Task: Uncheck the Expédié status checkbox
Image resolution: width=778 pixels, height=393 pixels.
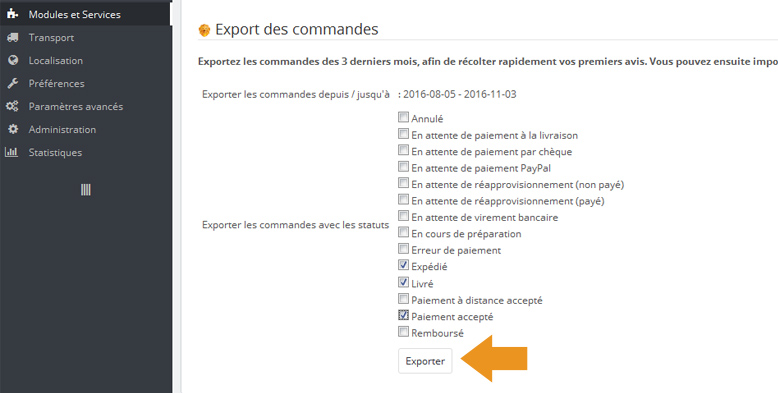Action: tap(403, 265)
